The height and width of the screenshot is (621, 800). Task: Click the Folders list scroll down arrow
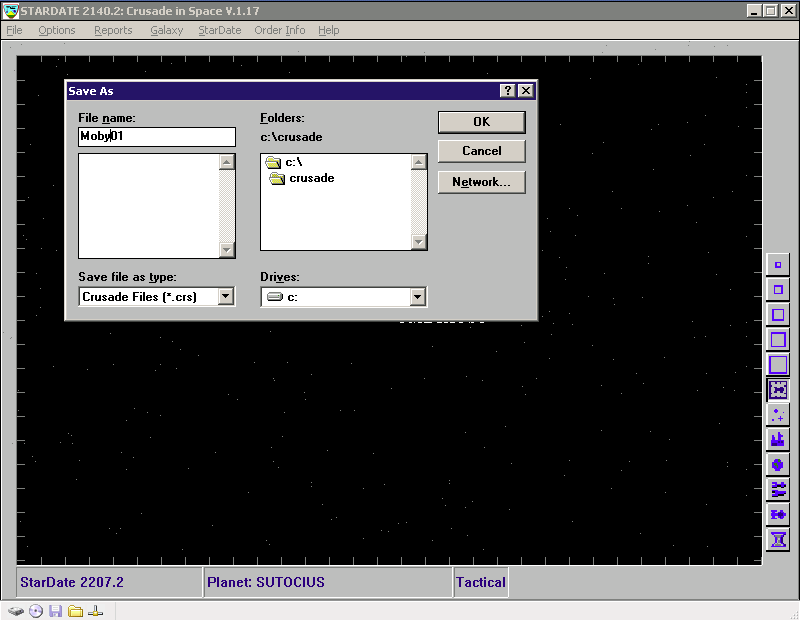[418, 242]
